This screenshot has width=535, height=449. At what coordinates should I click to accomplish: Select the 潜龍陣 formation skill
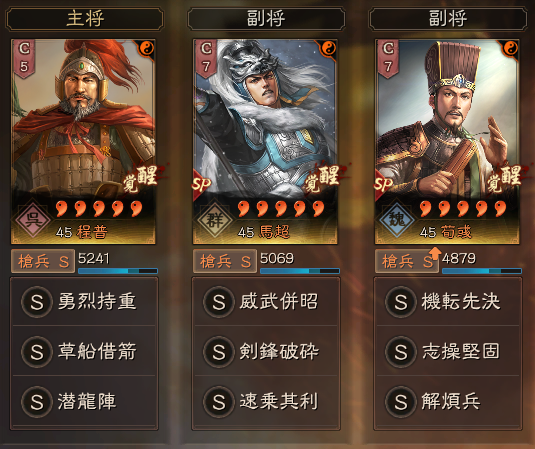point(84,401)
